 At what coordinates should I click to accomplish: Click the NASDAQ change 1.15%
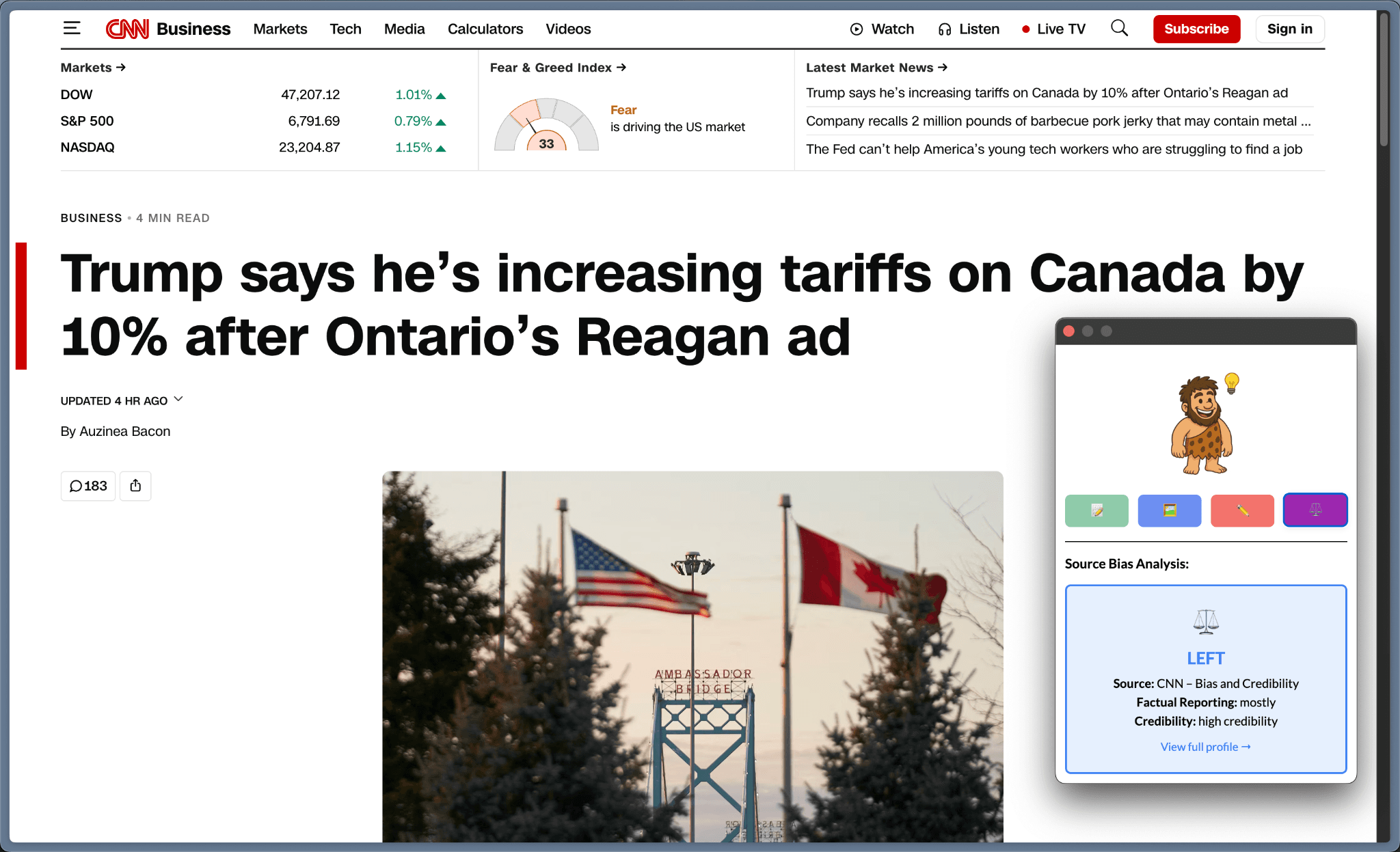coord(420,147)
